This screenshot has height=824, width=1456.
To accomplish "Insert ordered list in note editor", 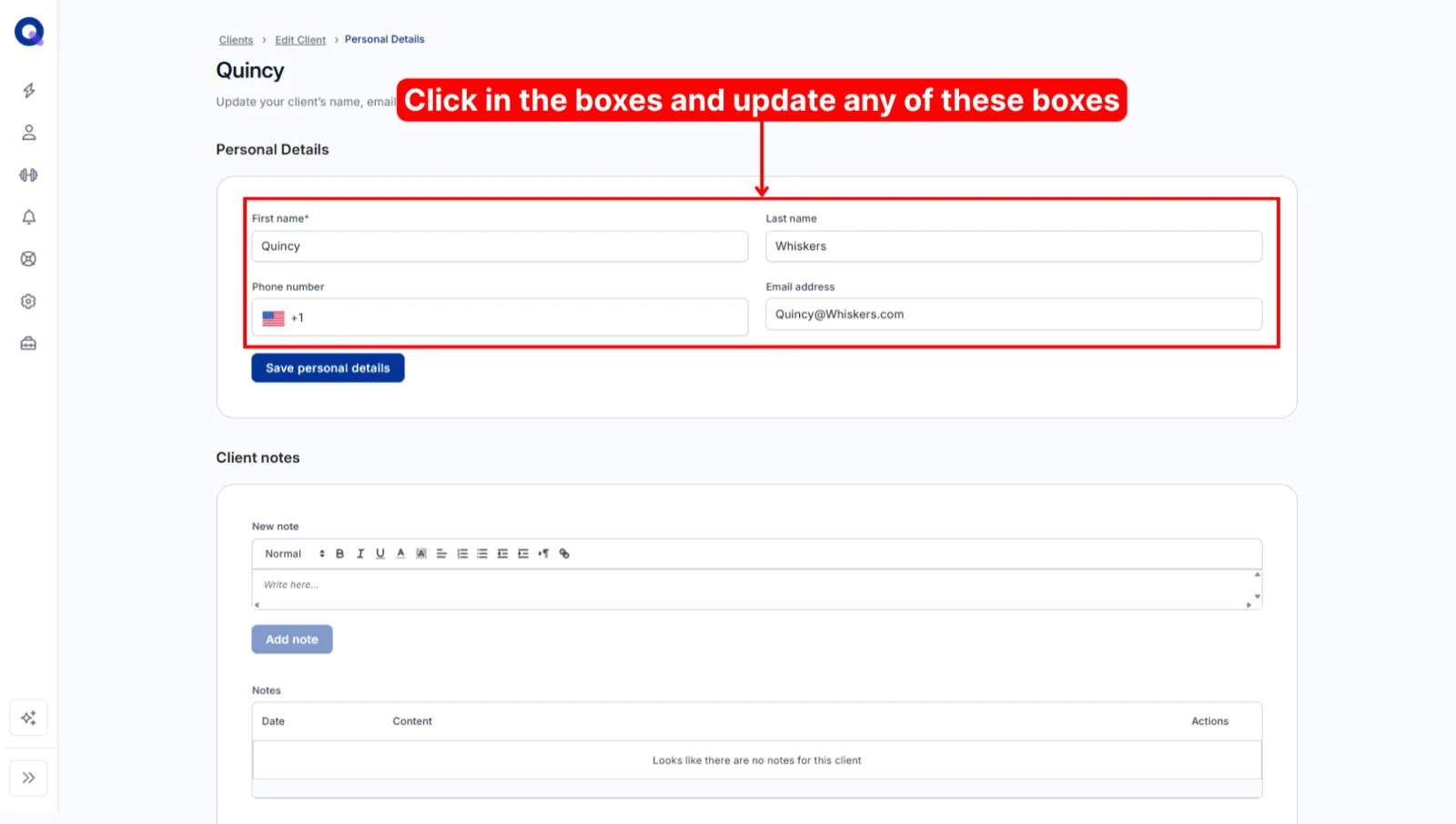I will [x=462, y=554].
